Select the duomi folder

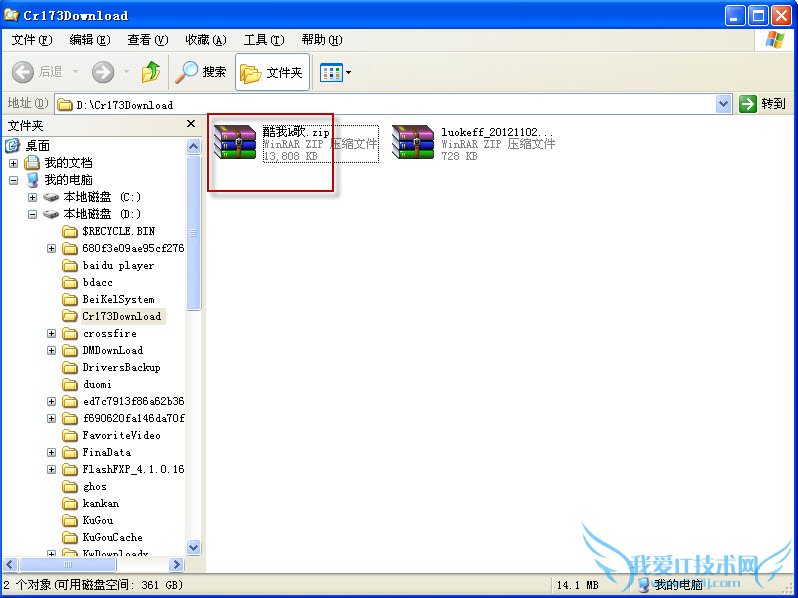coord(97,384)
